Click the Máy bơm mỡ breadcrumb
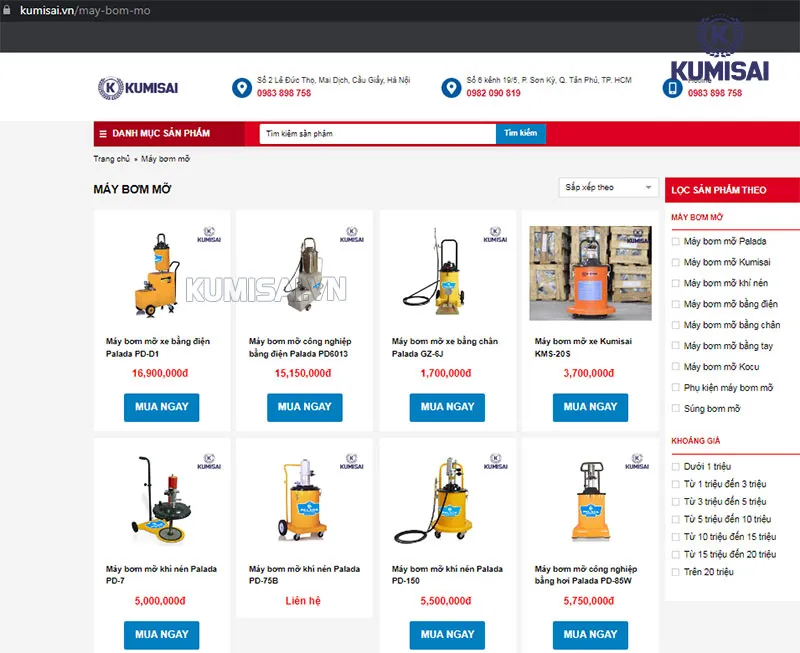Screen dimensions: 800x653 (165, 159)
